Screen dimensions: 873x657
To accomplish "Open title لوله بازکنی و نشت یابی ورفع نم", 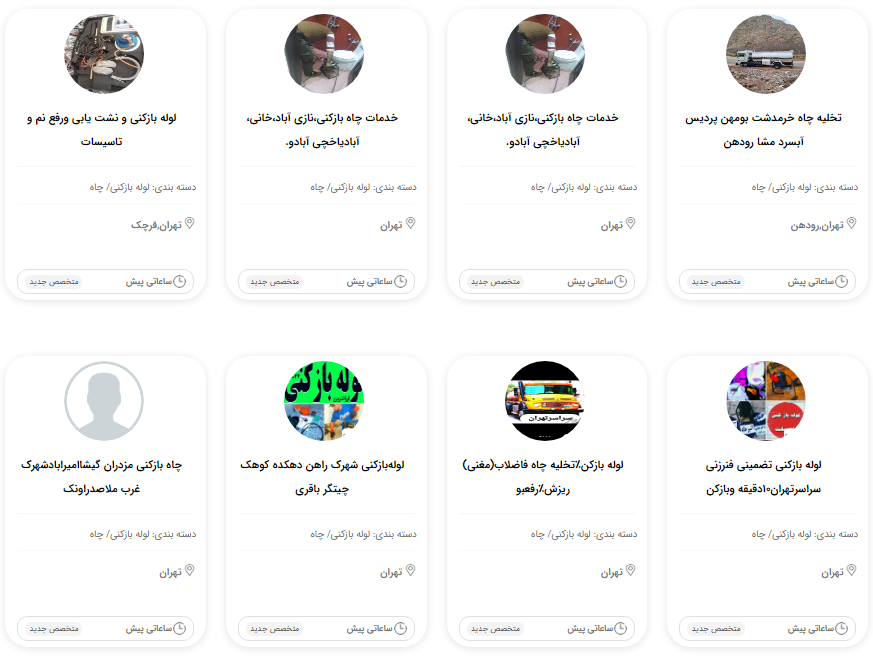I will 101,130.
